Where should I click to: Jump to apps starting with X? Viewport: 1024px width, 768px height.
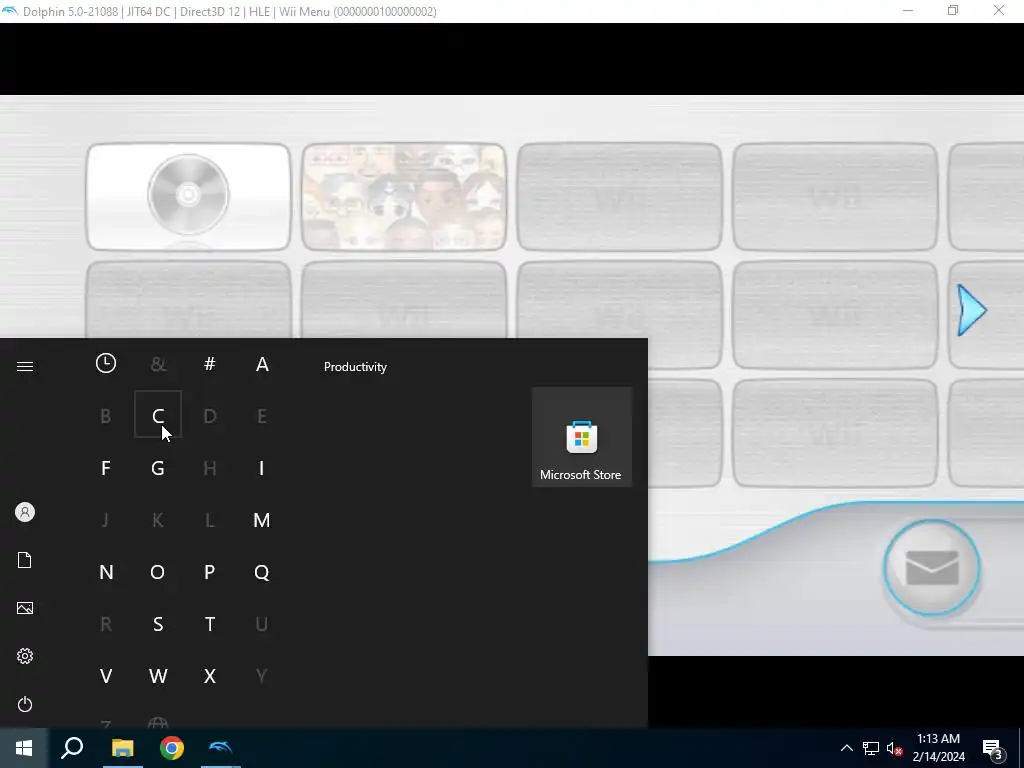[210, 676]
